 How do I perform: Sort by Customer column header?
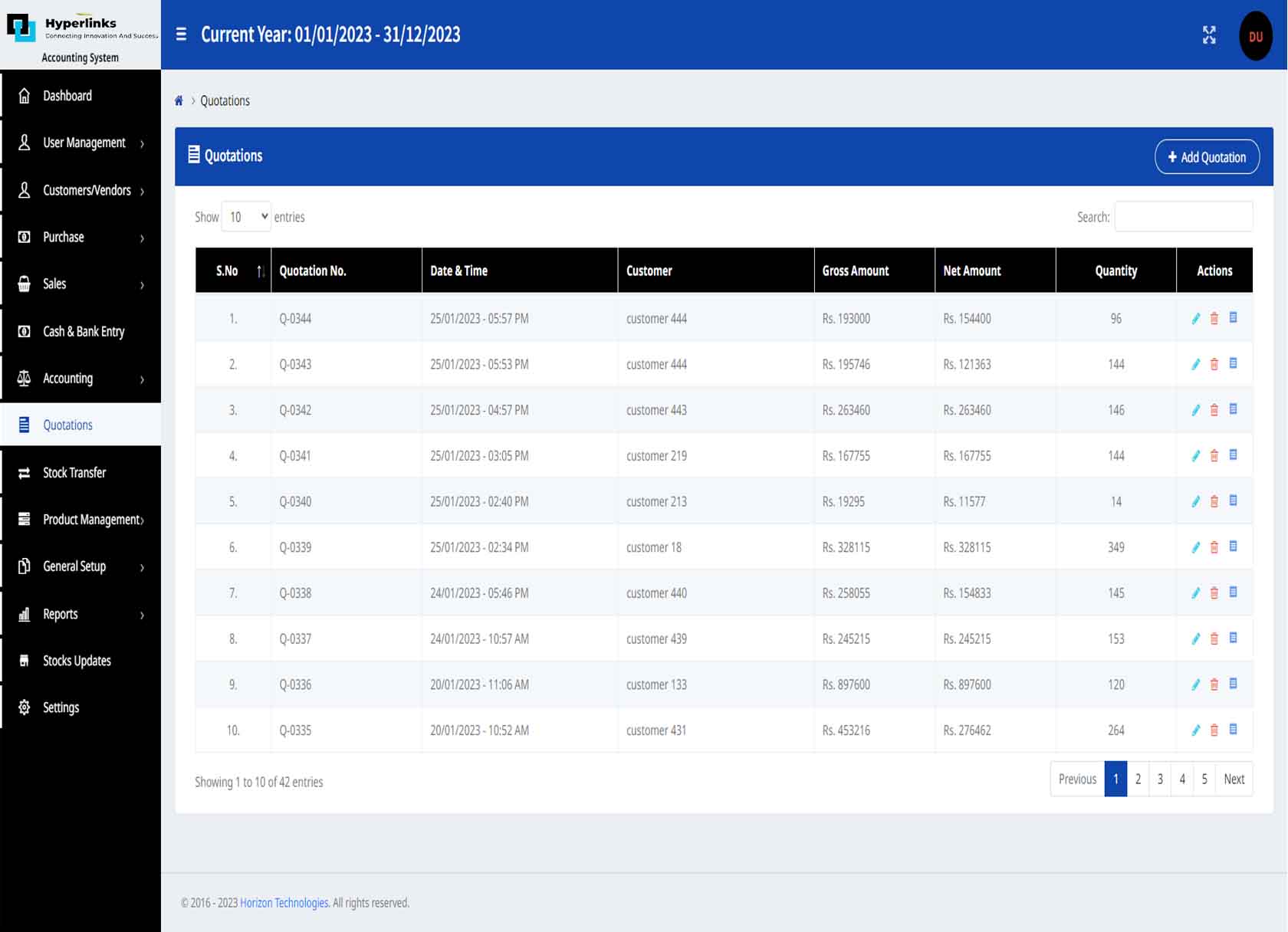pos(716,271)
